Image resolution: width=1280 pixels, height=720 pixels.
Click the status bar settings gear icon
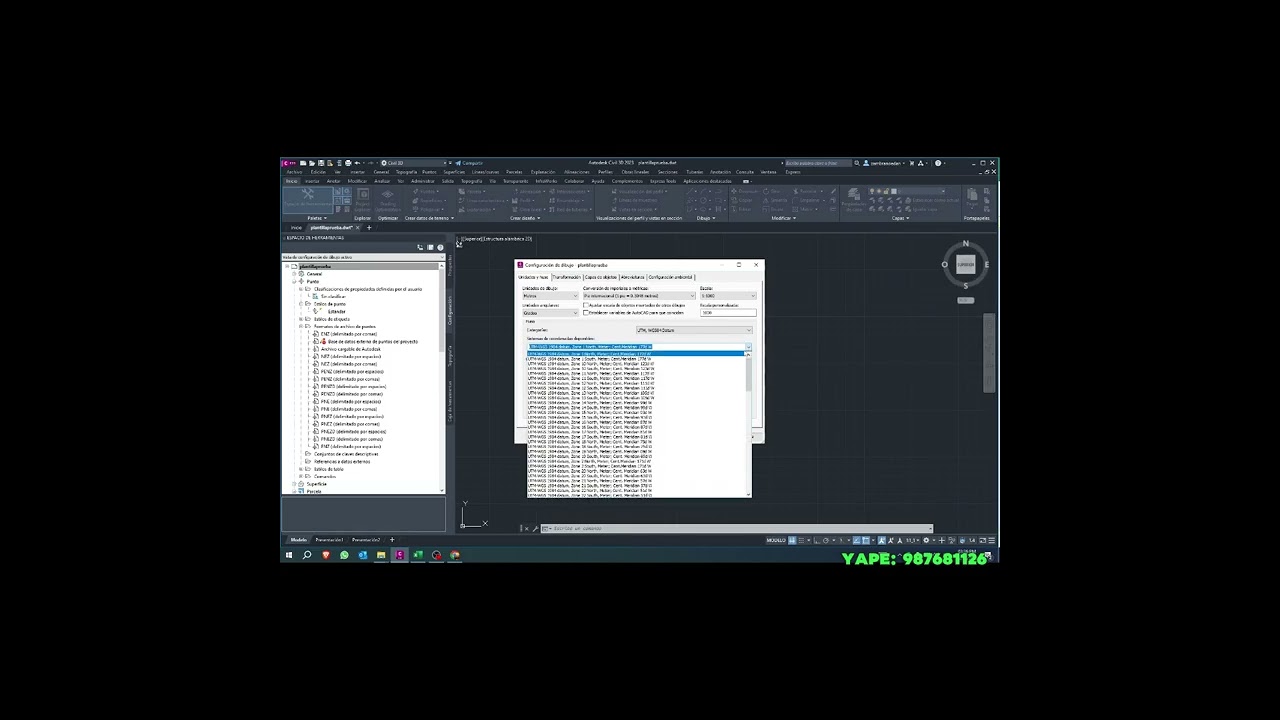(x=926, y=540)
